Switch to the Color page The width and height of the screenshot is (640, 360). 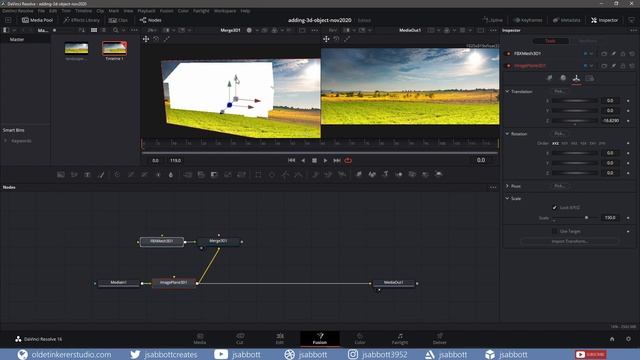tap(360, 338)
